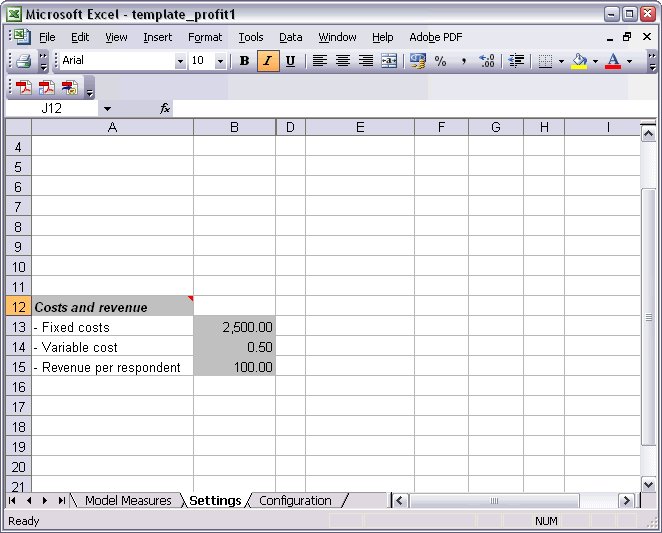
Task: Open Font Color dropdown arrow
Action: point(629,61)
